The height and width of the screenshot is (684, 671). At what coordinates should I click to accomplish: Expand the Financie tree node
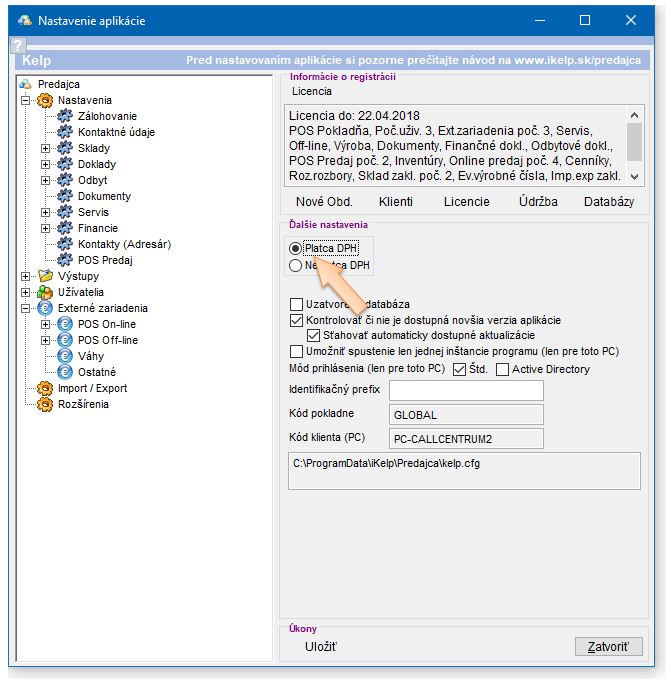(45, 228)
